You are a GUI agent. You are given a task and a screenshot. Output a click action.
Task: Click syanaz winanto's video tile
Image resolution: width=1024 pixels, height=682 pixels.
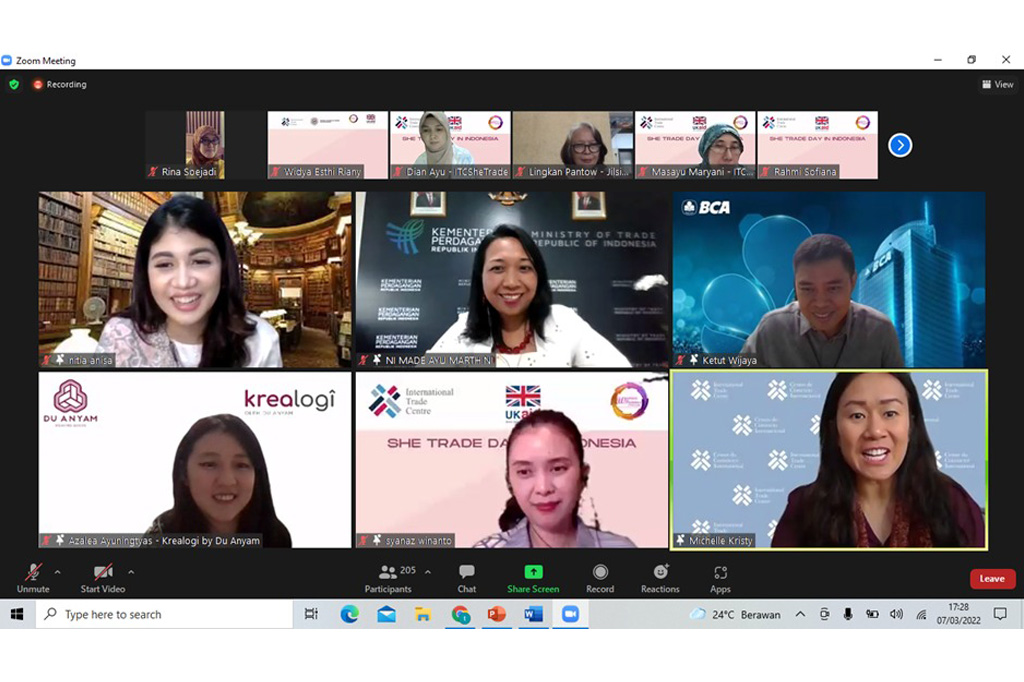pyautogui.click(x=512, y=460)
